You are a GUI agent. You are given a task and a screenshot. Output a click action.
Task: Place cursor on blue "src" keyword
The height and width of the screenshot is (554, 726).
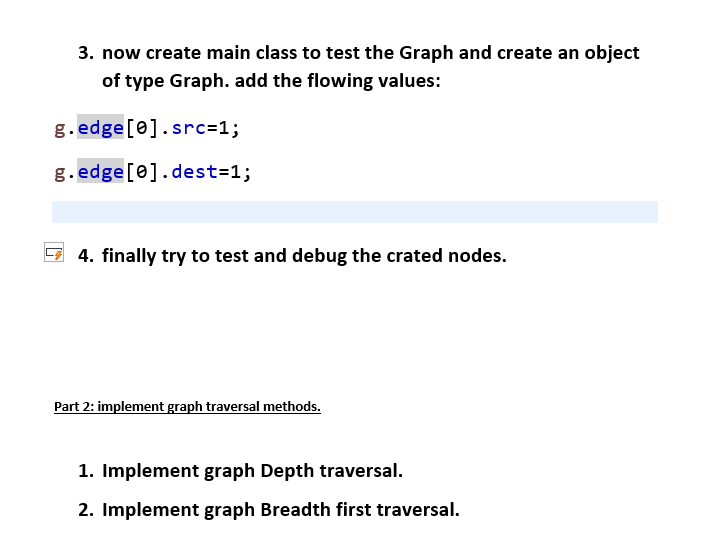click(x=188, y=128)
